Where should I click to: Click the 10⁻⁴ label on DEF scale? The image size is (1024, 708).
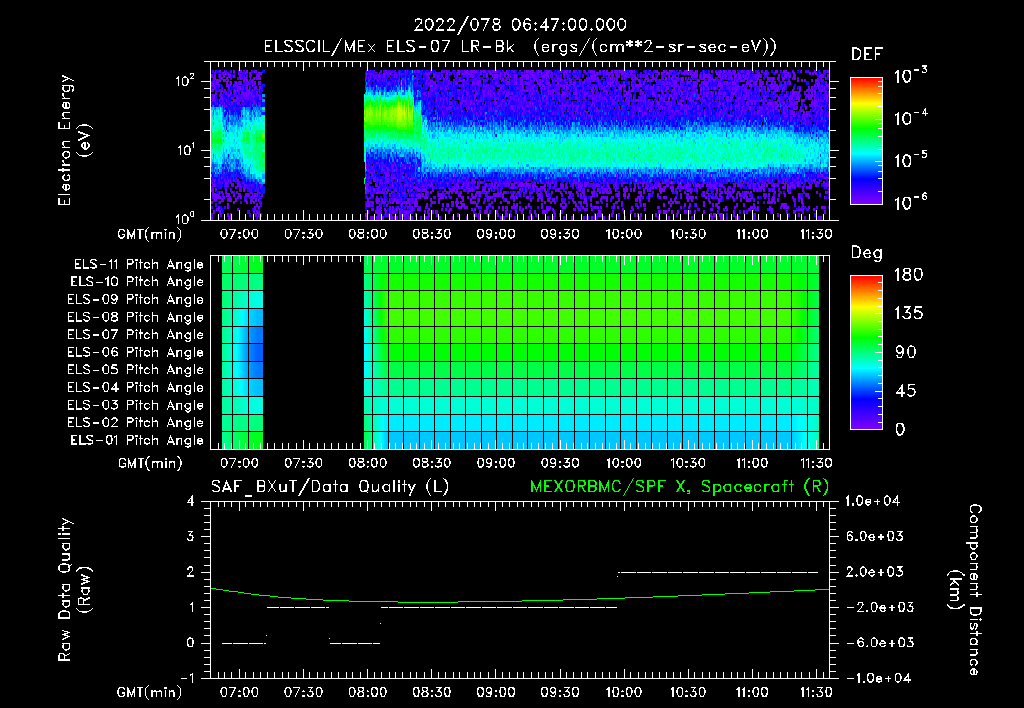[x=910, y=118]
